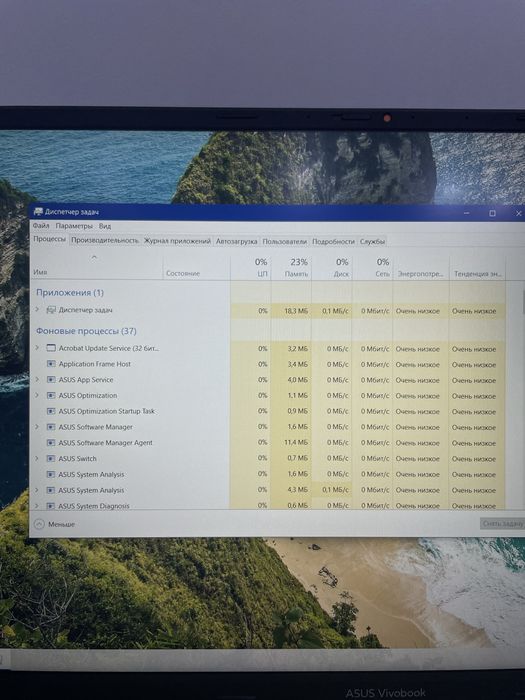Viewport: 525px width, 700px height.
Task: Click the ASUS Software Manager Agent icon
Action: coord(51,443)
